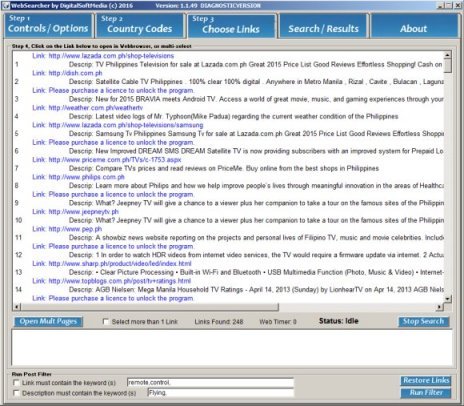Viewport: 464px width, 406px height.
Task: Click the Stop Search button
Action: click(x=423, y=322)
